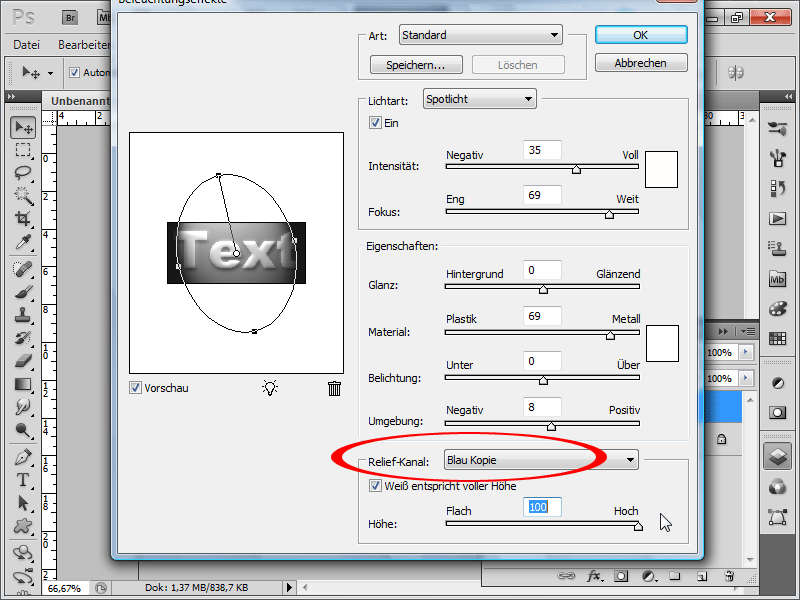The image size is (800, 600).
Task: Select the Lasso tool
Action: point(23,172)
